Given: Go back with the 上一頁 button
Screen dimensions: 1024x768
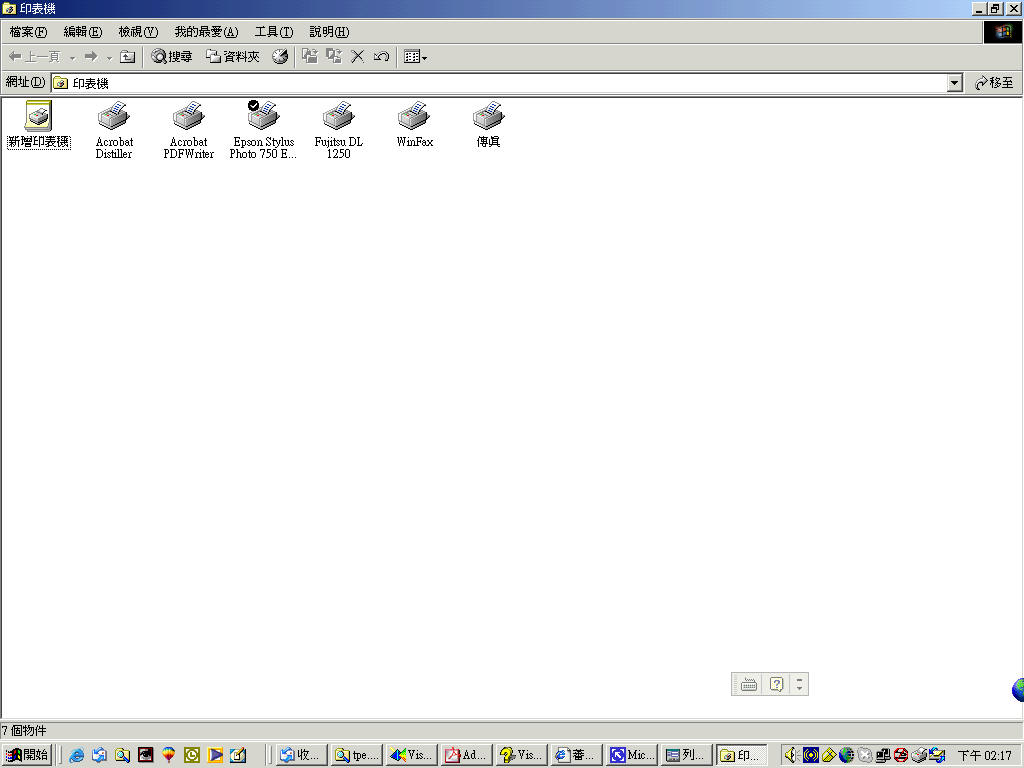Looking at the screenshot, I should (34, 57).
